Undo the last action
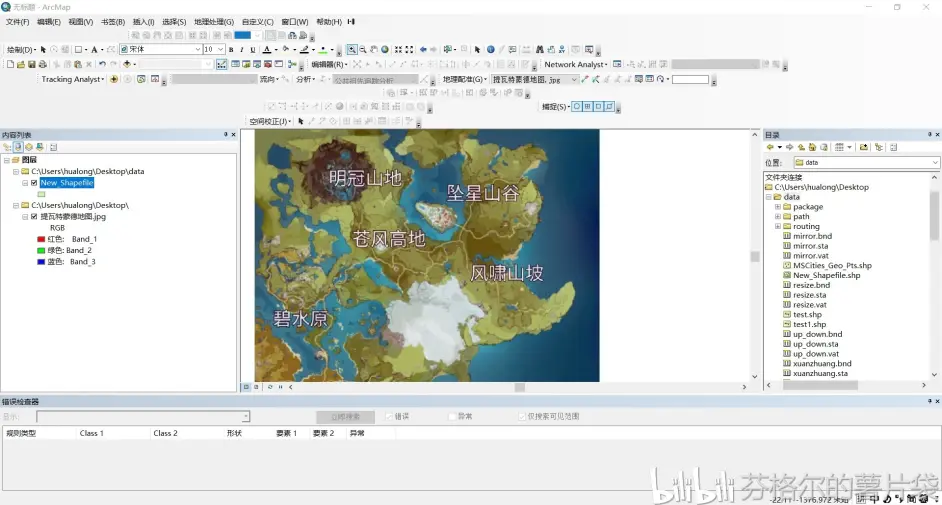 point(102,64)
